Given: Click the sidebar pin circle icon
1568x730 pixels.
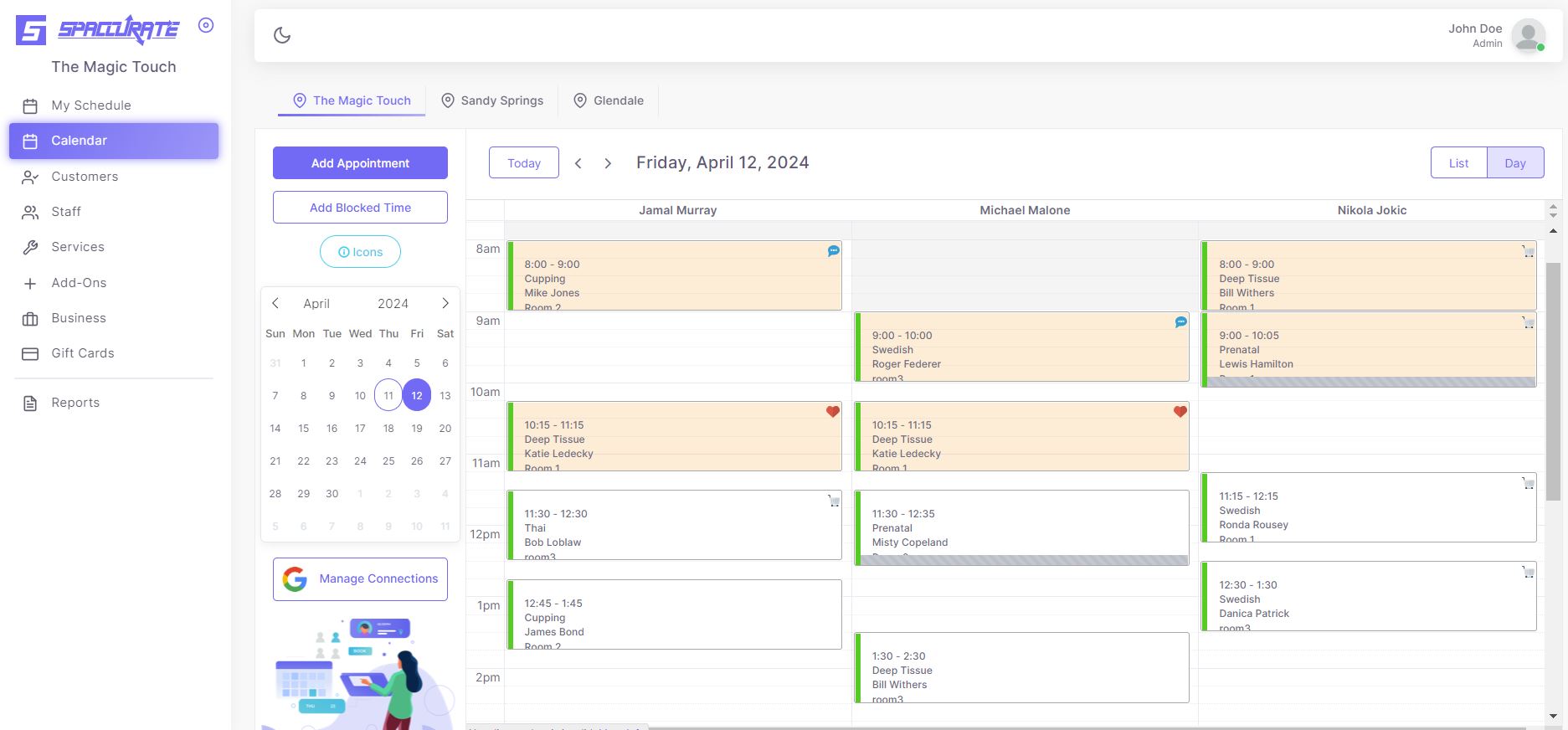Looking at the screenshot, I should pos(206,26).
